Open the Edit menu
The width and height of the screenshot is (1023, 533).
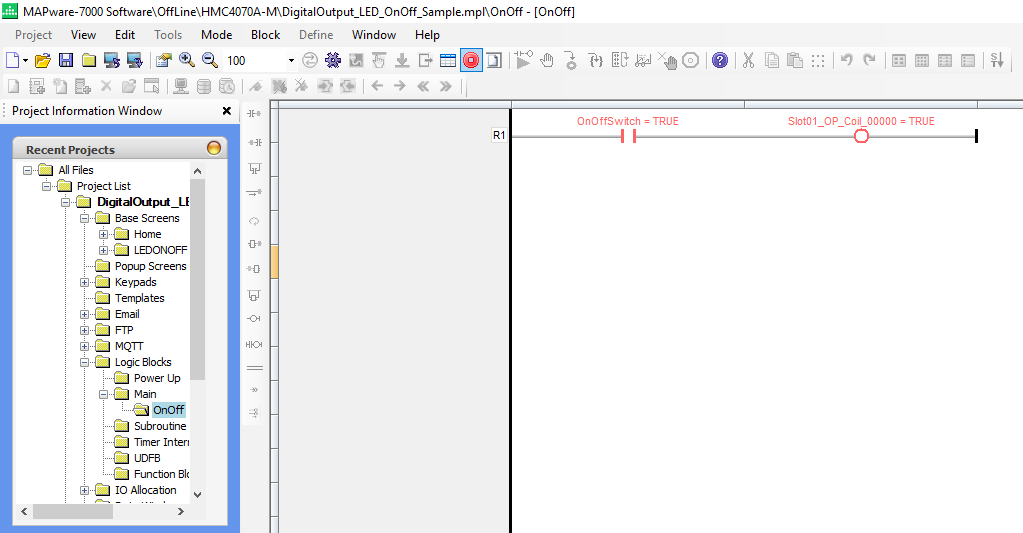(125, 35)
